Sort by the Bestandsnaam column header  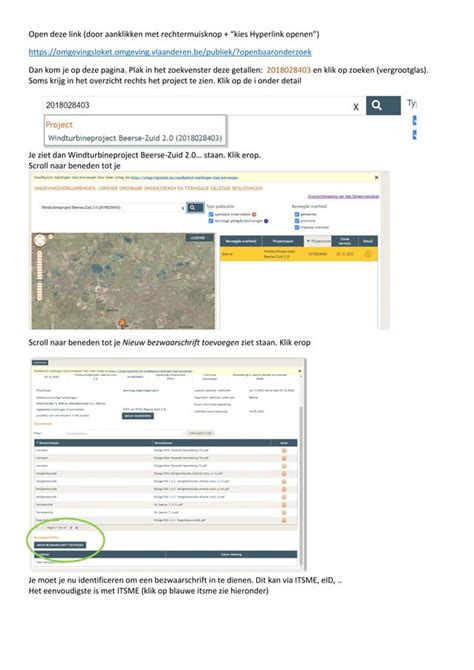211,443
